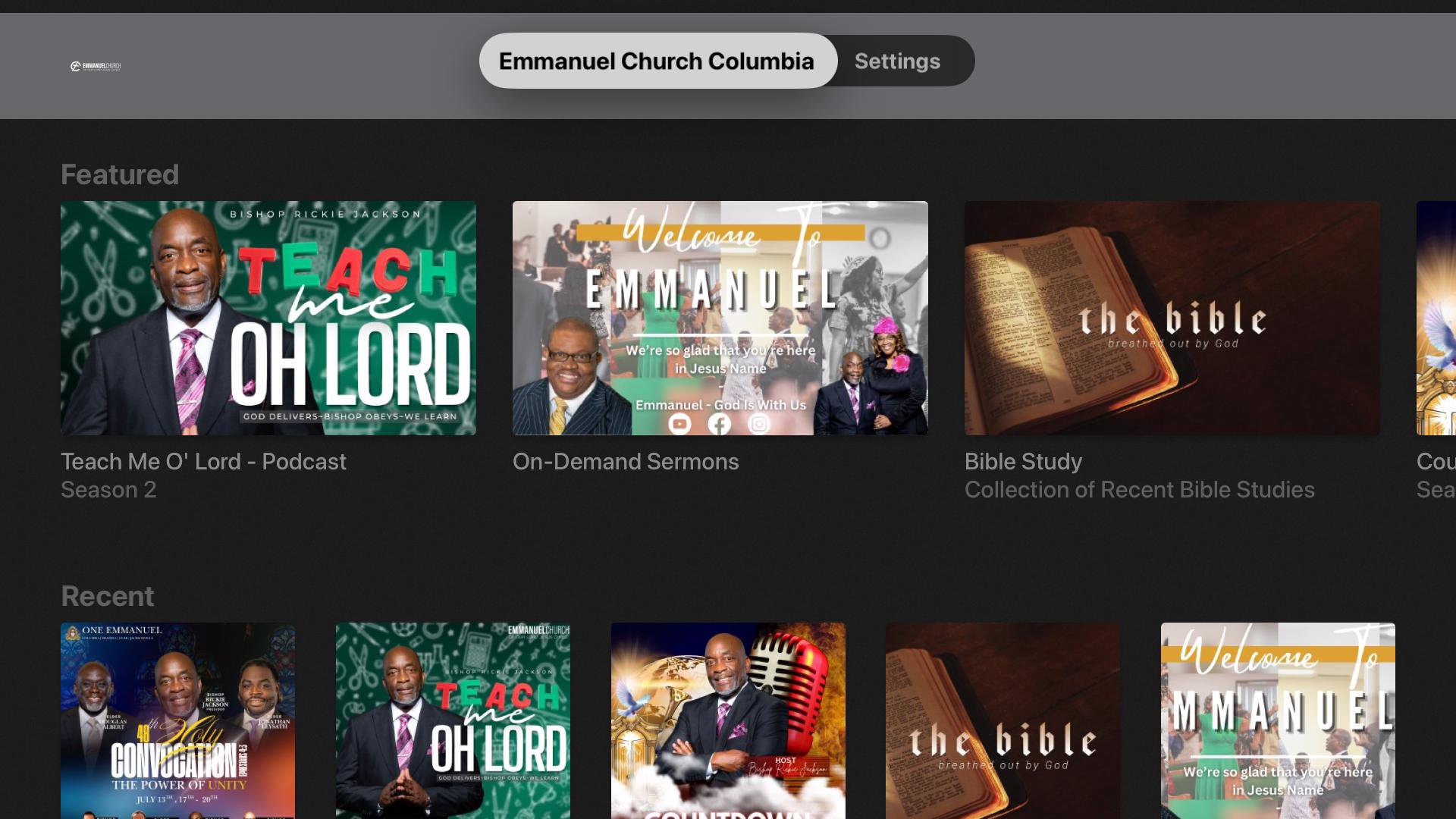1456x819 pixels.
Task: Open the recent Welcome To Emmanuel thumbnail
Action: point(1278,720)
